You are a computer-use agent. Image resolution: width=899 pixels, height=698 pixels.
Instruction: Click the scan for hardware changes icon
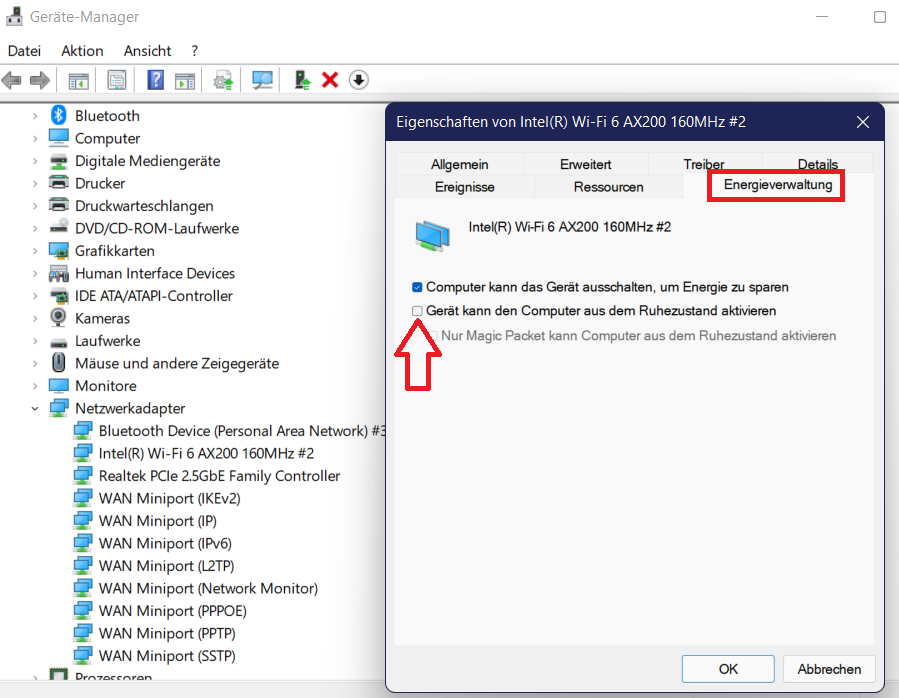click(262, 80)
